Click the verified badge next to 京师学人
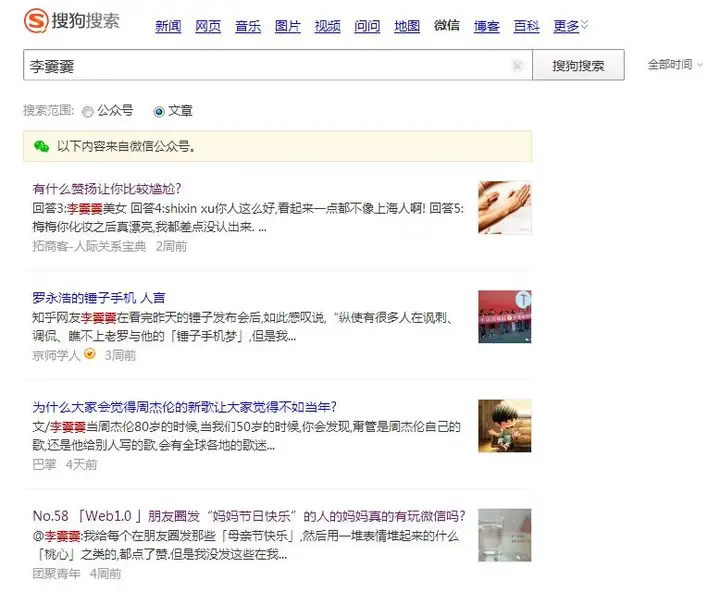The width and height of the screenshot is (720, 592). (x=90, y=354)
